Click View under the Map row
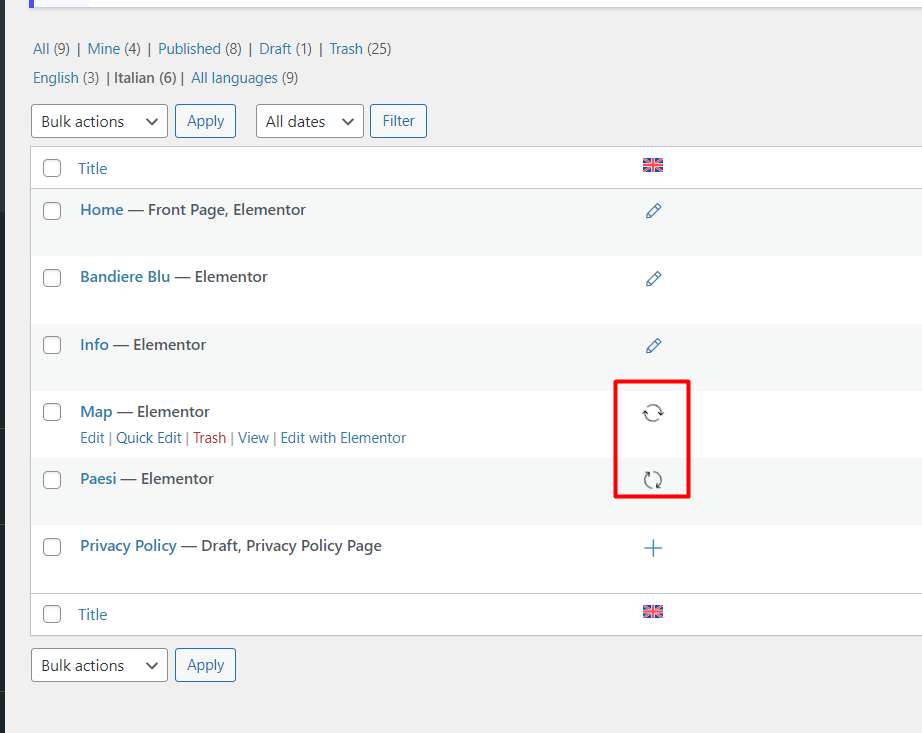This screenshot has width=922, height=733. tap(253, 438)
